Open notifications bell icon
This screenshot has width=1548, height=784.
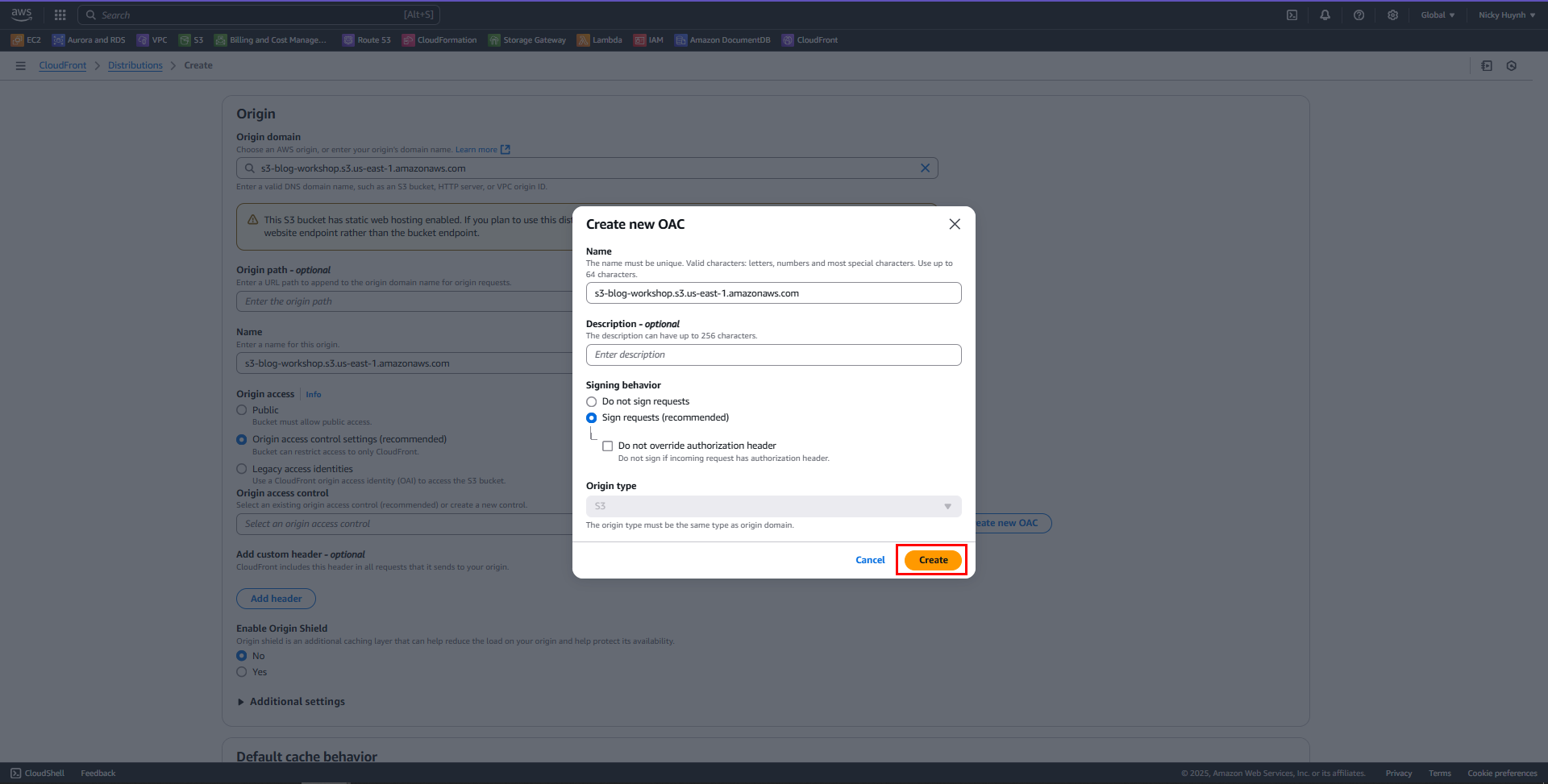coord(1325,15)
